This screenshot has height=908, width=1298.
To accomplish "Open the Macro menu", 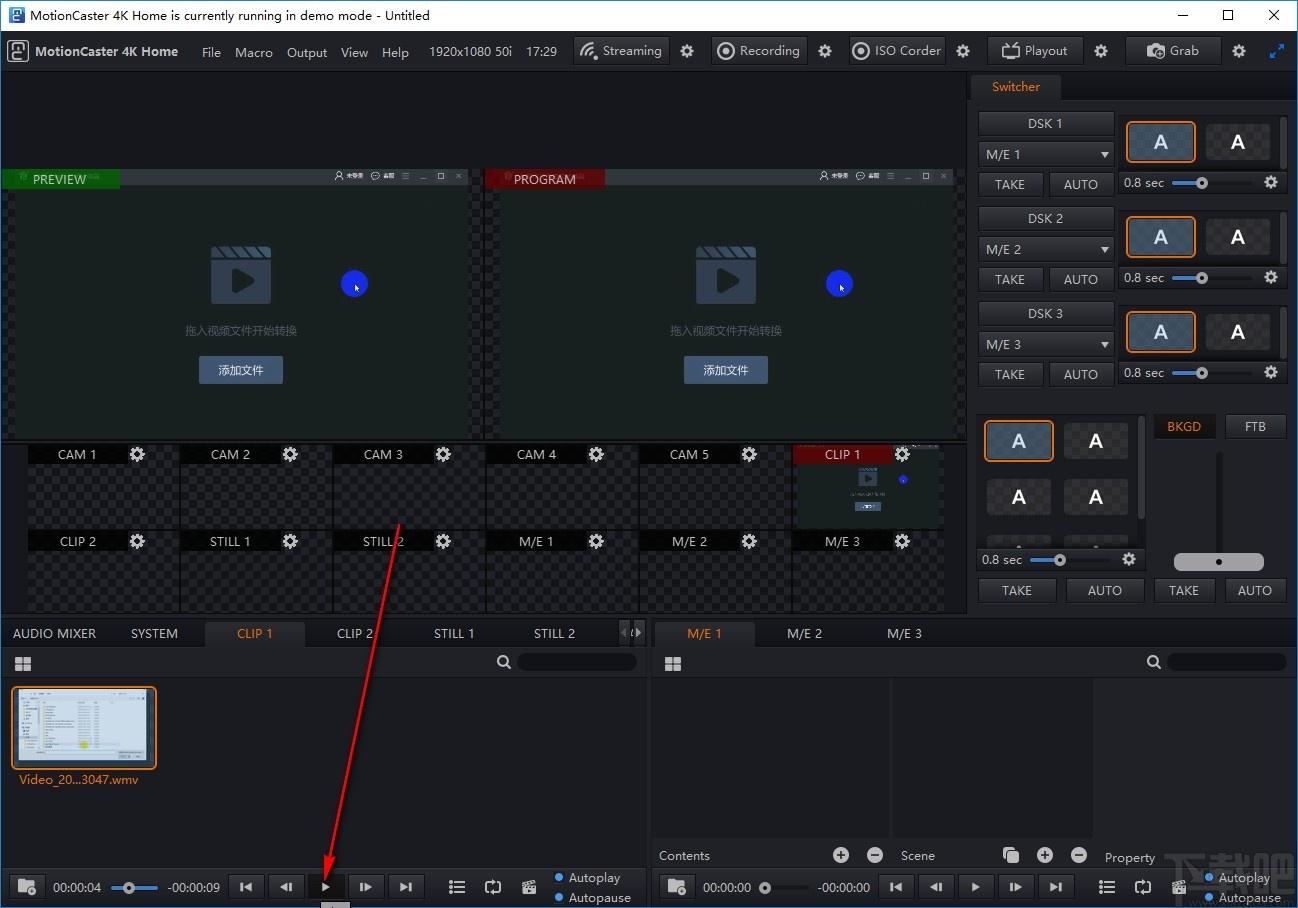I will [254, 52].
